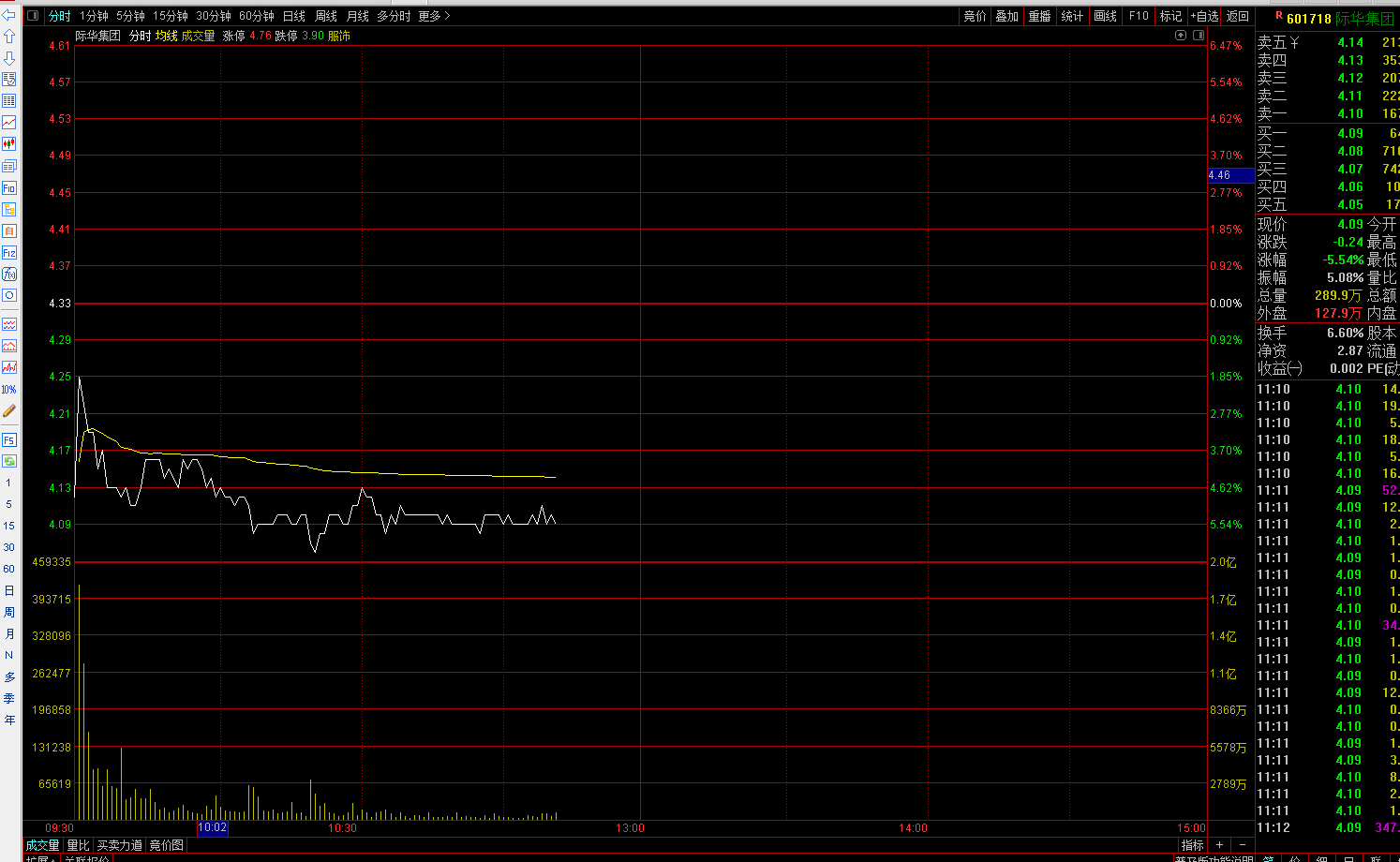Click the 重播 replay button
Screen dimensions: 1400x862
point(1040,16)
